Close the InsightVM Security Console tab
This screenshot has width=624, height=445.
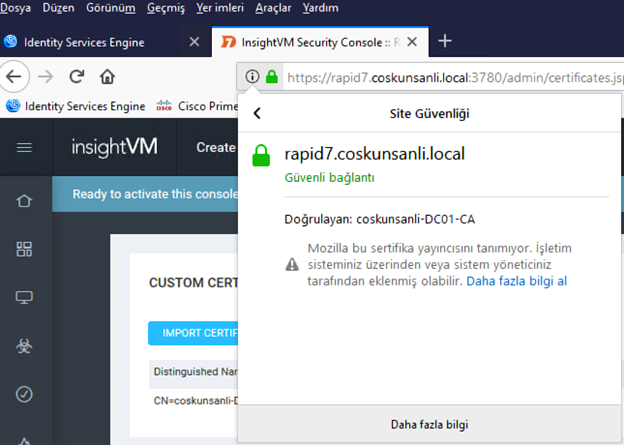point(412,42)
